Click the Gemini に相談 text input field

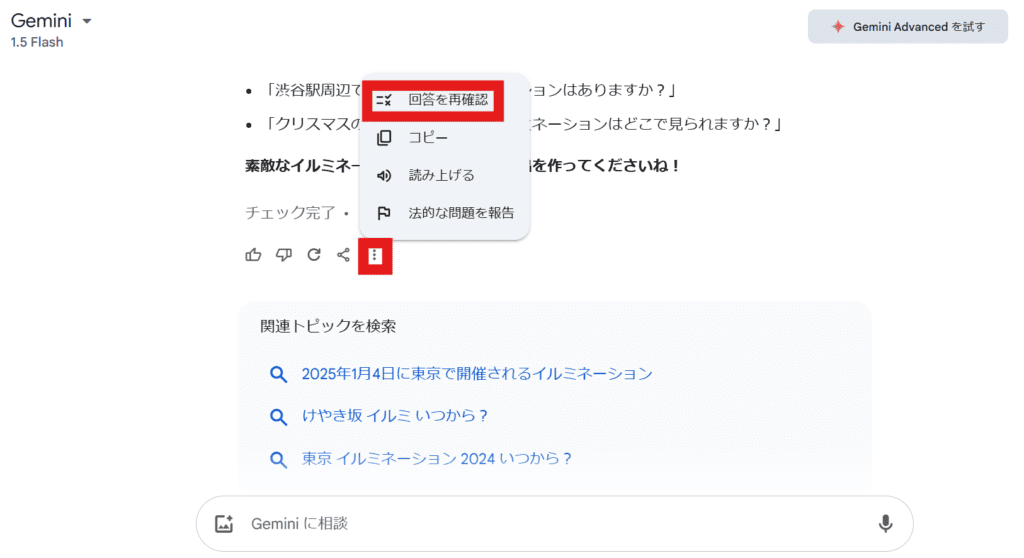coord(550,523)
